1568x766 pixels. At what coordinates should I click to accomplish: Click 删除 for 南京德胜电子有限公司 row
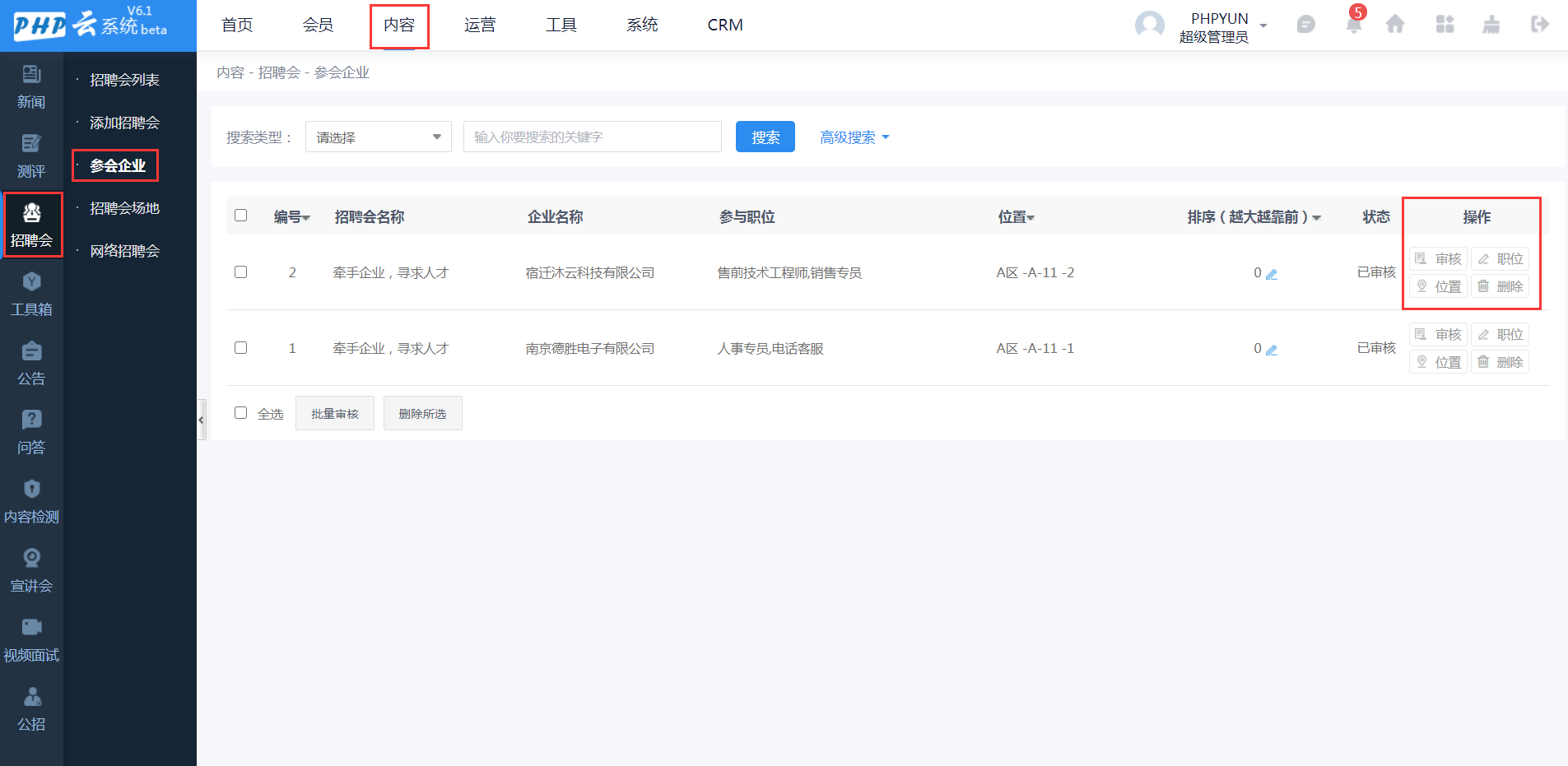(x=1500, y=362)
